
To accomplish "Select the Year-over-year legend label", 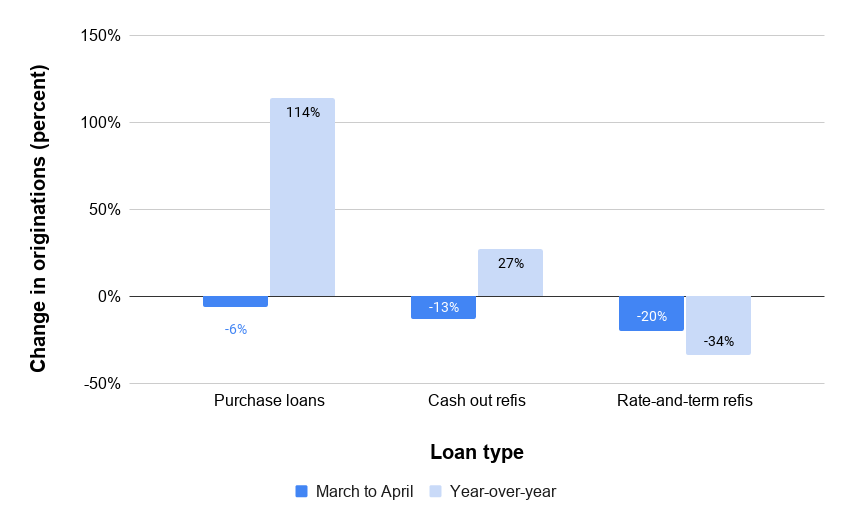I will (x=503, y=491).
